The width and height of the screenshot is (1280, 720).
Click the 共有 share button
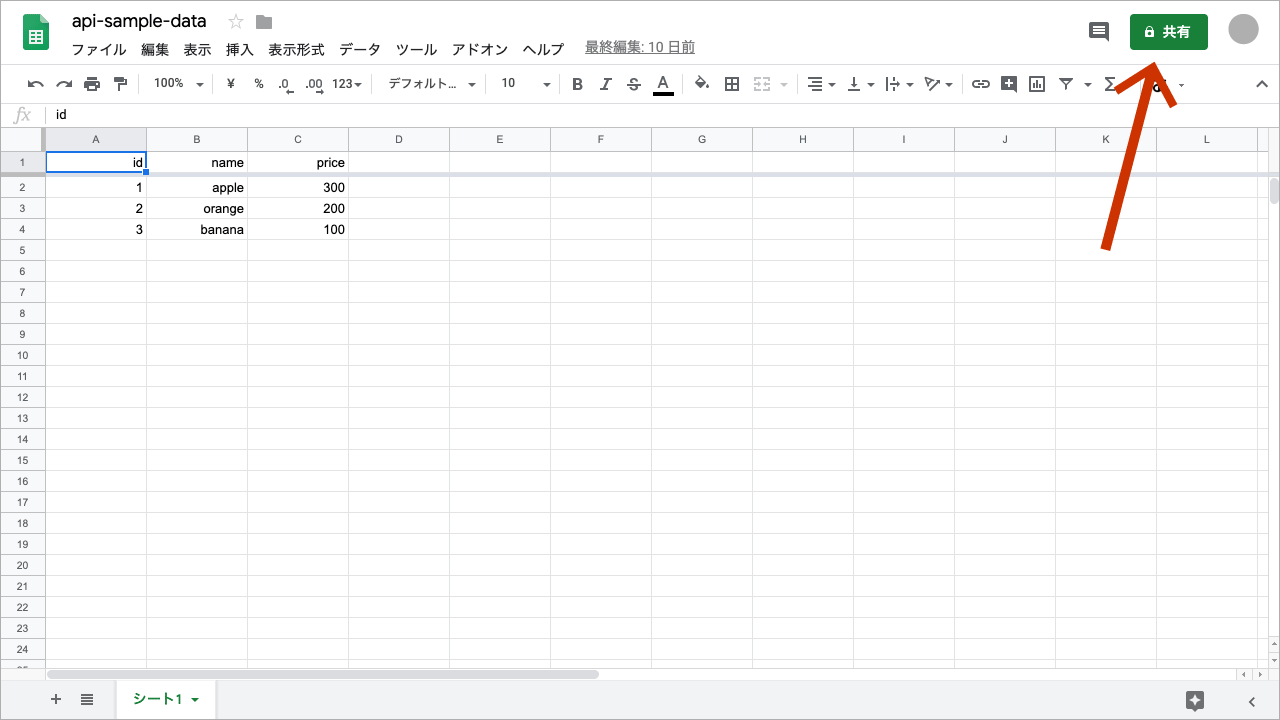coord(1168,31)
